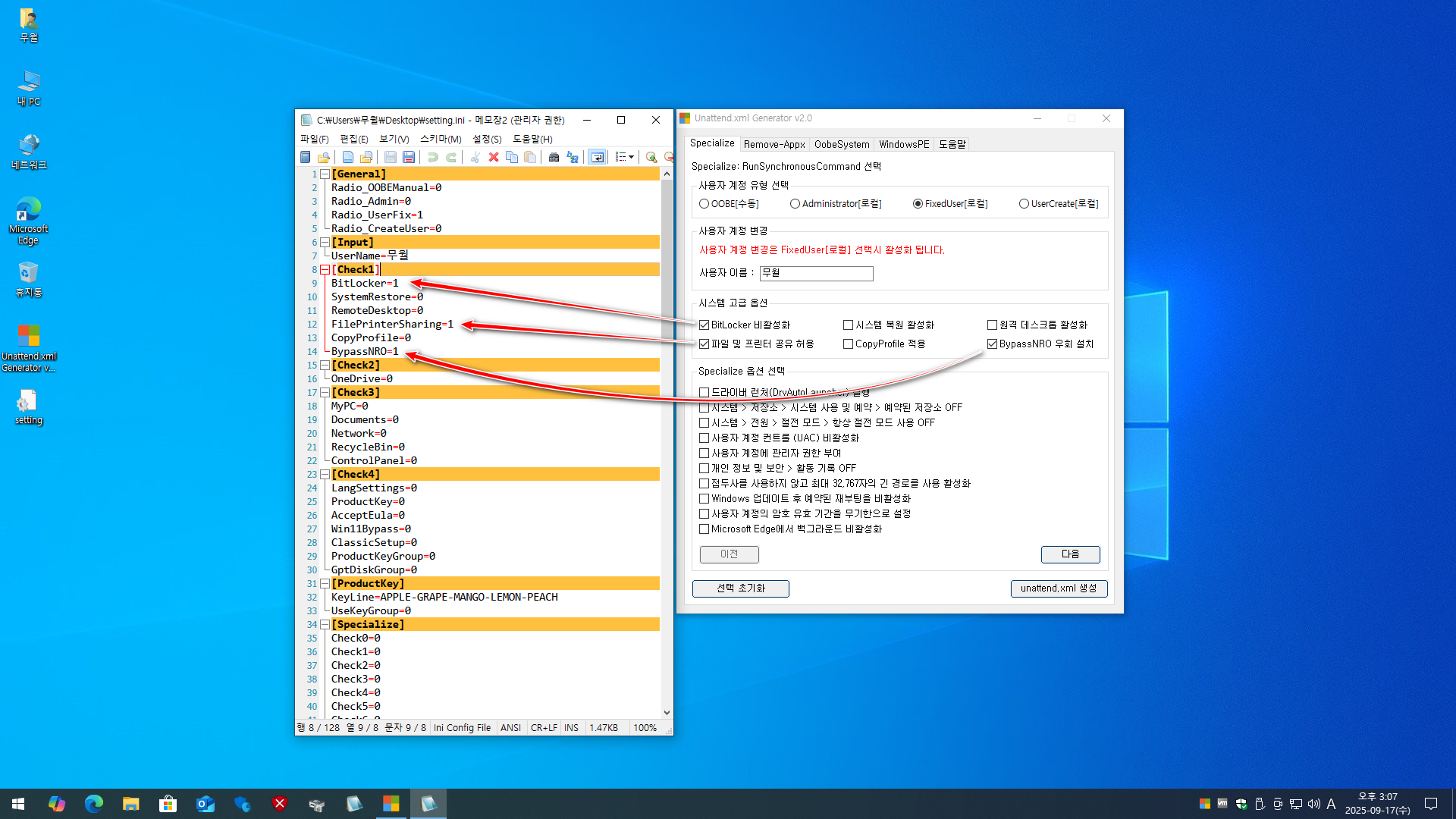Click the copy toolbar icon
The width and height of the screenshot is (1456, 819).
[x=512, y=157]
